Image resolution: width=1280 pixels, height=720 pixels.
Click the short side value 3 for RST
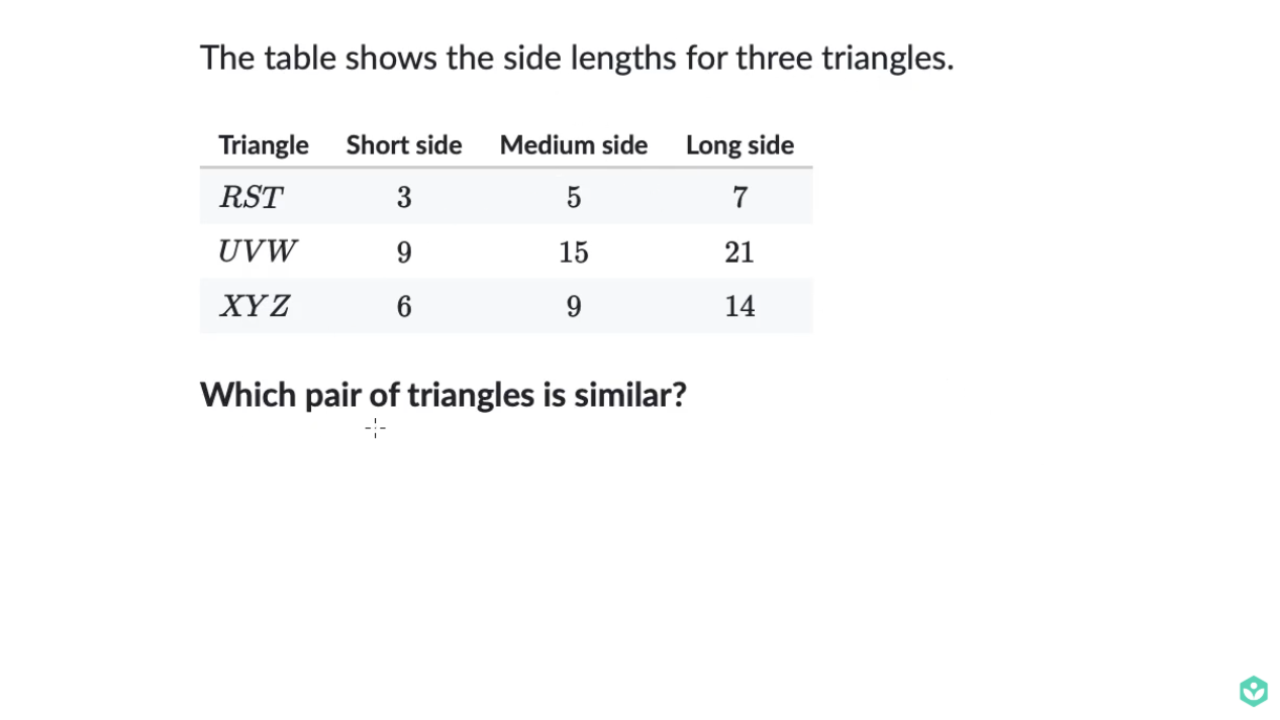(404, 197)
